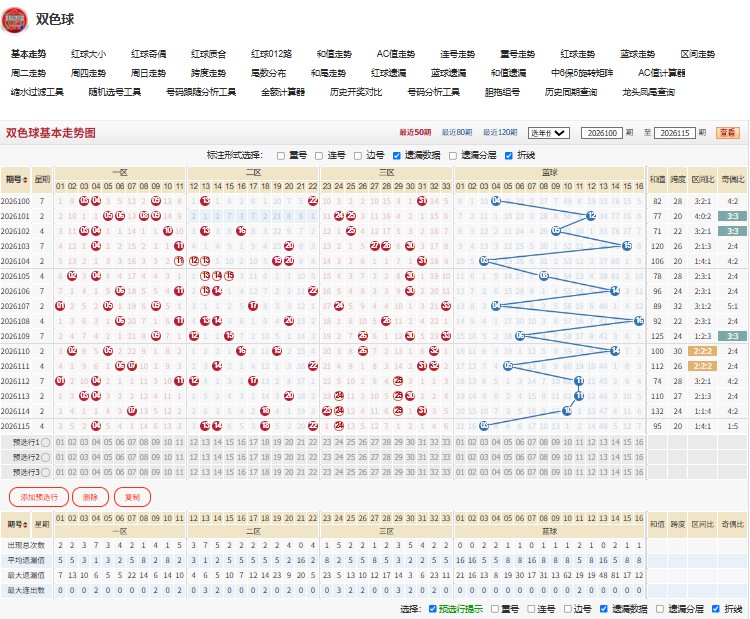Click the red 删除 button
This screenshot has height=619, width=750.
pyautogui.click(x=90, y=497)
